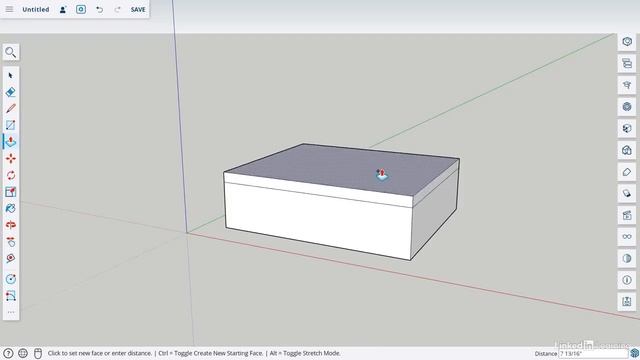The height and width of the screenshot is (360, 640).
Task: Open the Instructor graduation cap panel
Action: point(627,85)
